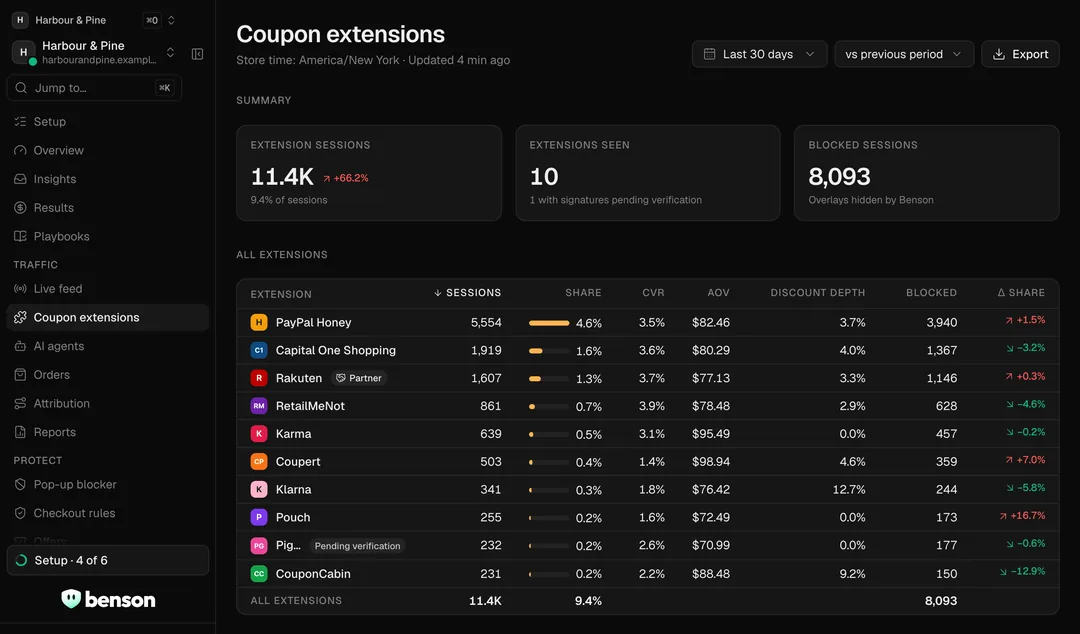Viewport: 1080px width, 634px height.
Task: Click Capital One Shopping share bar
Action: click(549, 351)
